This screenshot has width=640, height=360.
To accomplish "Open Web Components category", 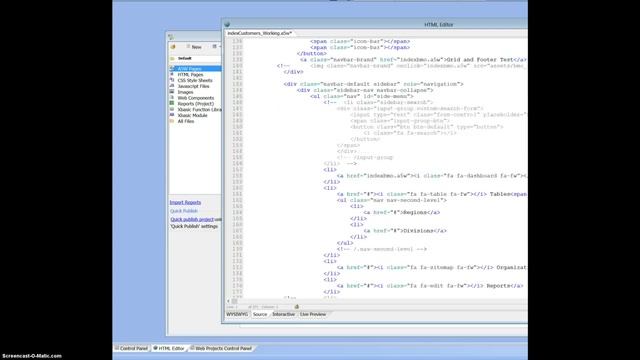I will pyautogui.click(x=196, y=98).
